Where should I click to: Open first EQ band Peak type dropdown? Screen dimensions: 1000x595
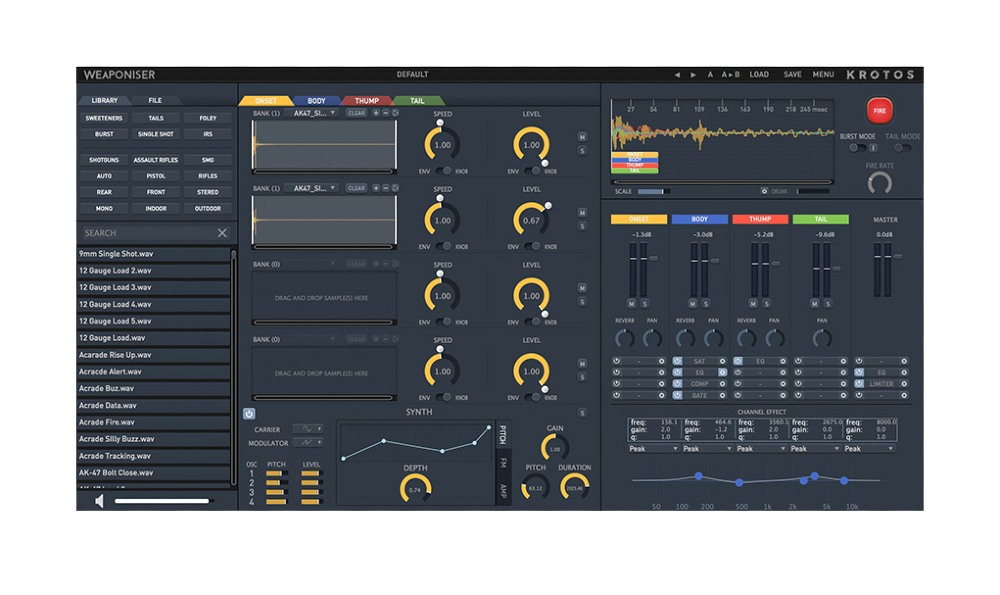[653, 449]
